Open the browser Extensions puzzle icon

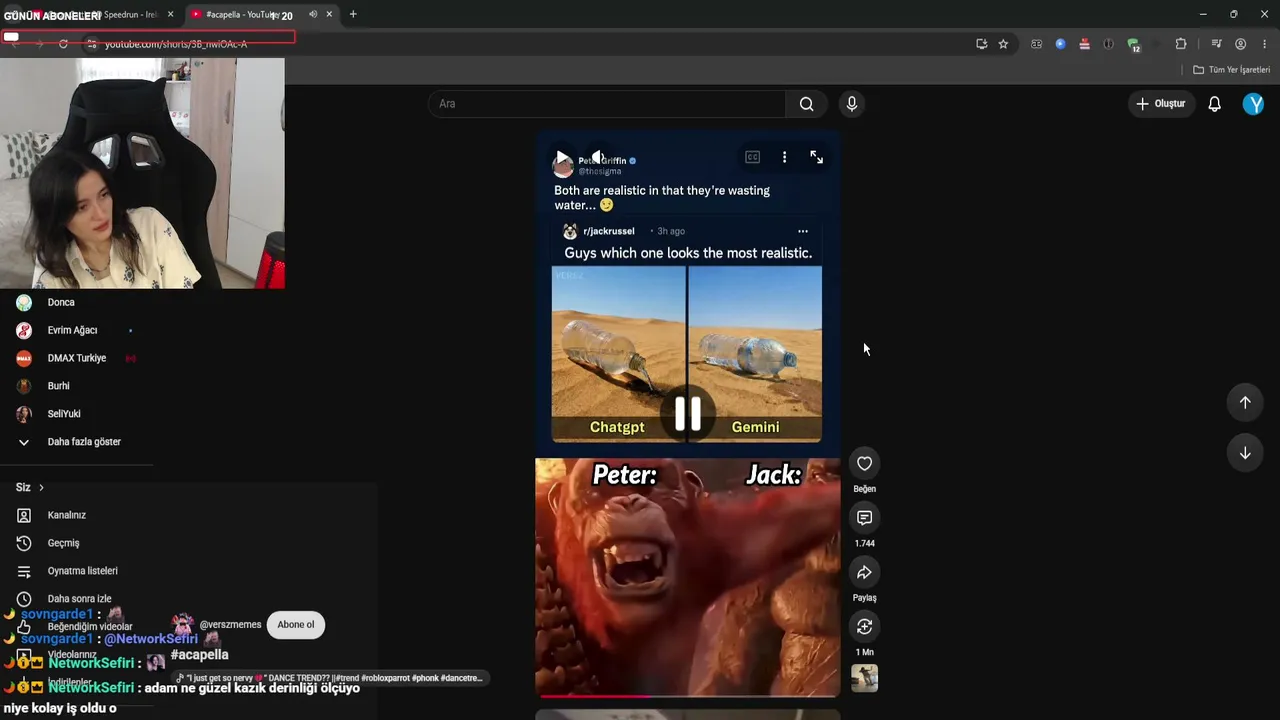pos(1181,44)
